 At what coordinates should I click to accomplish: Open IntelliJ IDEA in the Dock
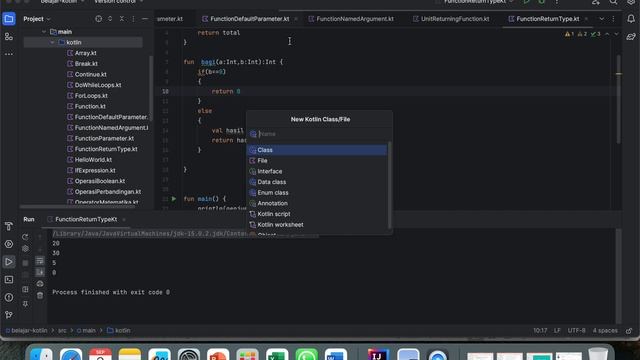tap(378, 354)
